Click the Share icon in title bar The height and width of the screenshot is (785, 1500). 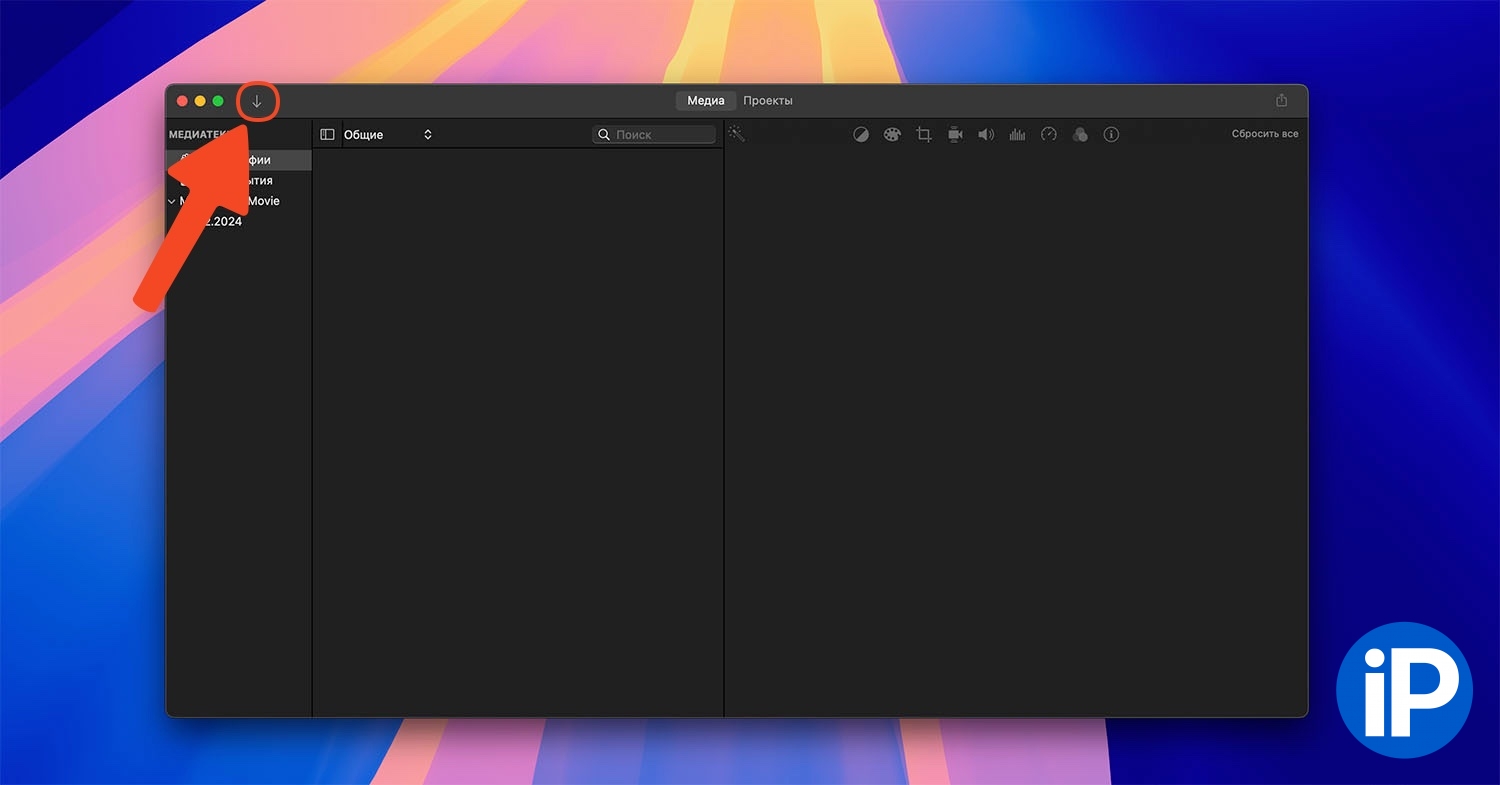1281,101
